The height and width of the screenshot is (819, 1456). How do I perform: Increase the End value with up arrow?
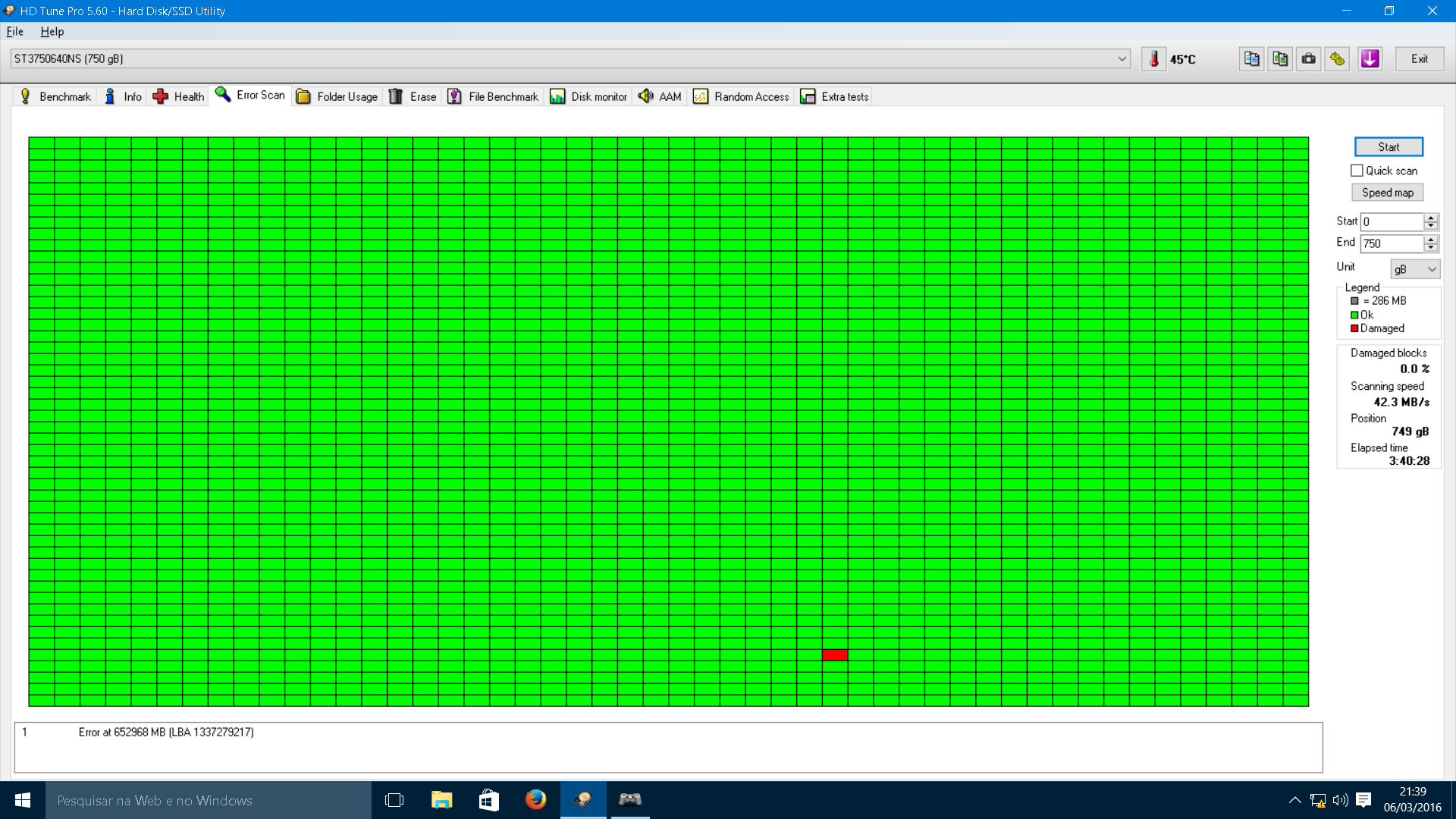(1431, 240)
